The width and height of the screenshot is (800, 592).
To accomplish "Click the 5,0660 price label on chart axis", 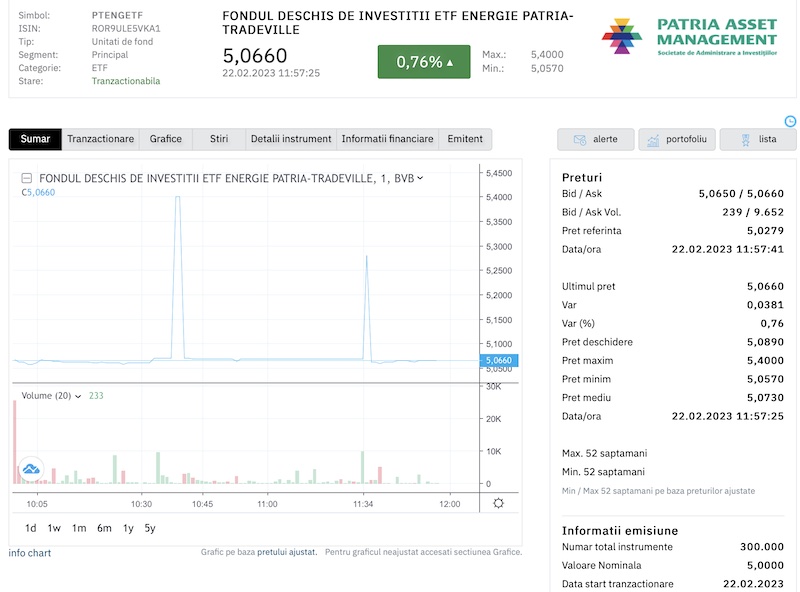I will click(x=499, y=360).
